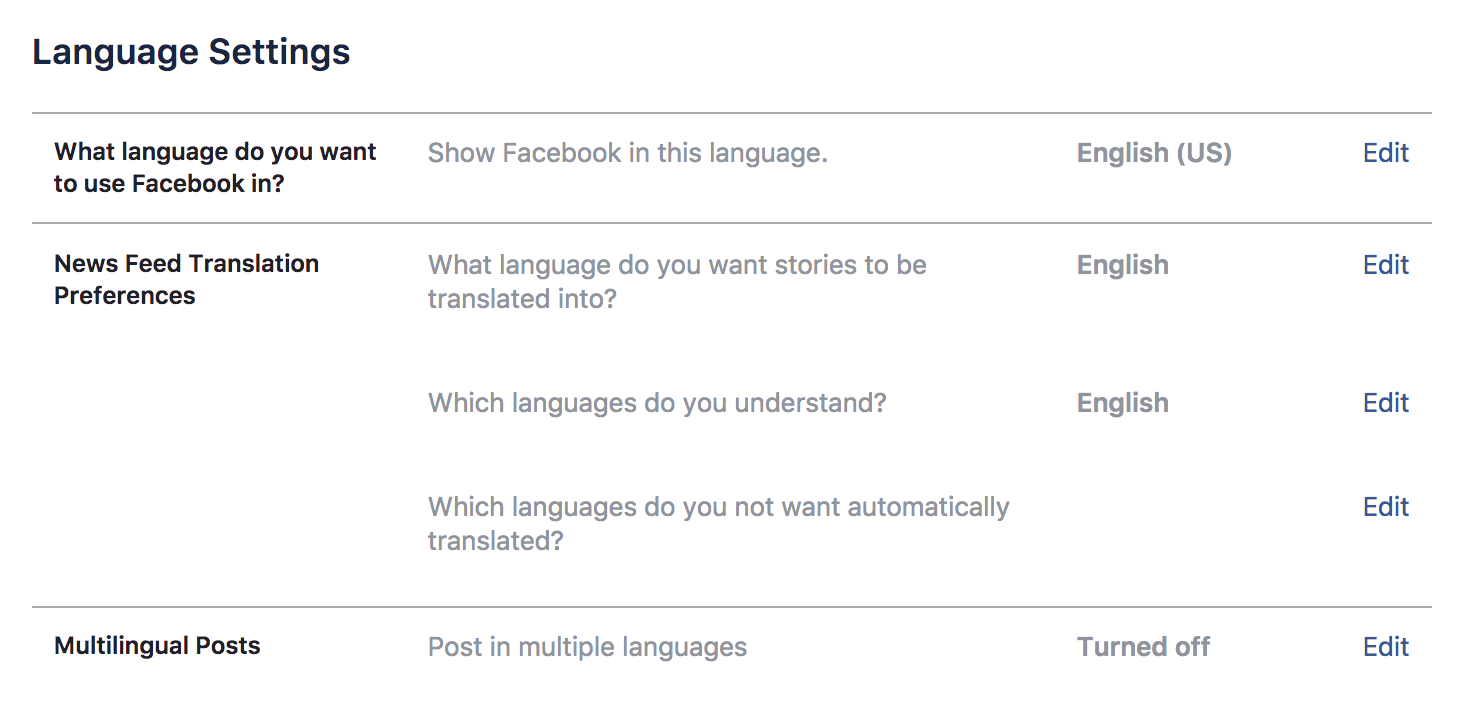Viewport: 1468px width, 702px height.
Task: Click the English (US) language value
Action: click(1153, 152)
